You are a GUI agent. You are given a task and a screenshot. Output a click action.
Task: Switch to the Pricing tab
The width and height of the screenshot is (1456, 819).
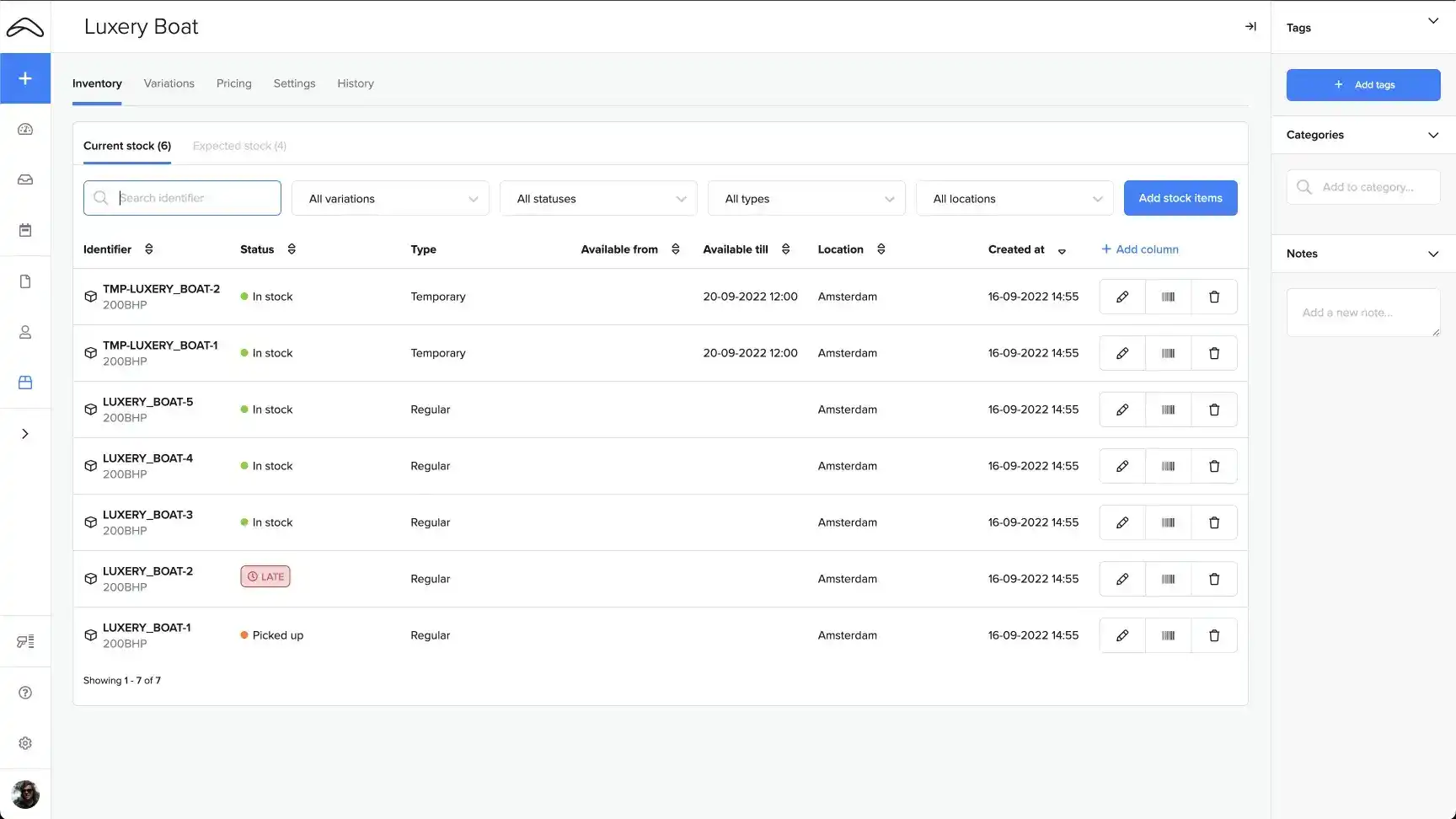coord(233,83)
